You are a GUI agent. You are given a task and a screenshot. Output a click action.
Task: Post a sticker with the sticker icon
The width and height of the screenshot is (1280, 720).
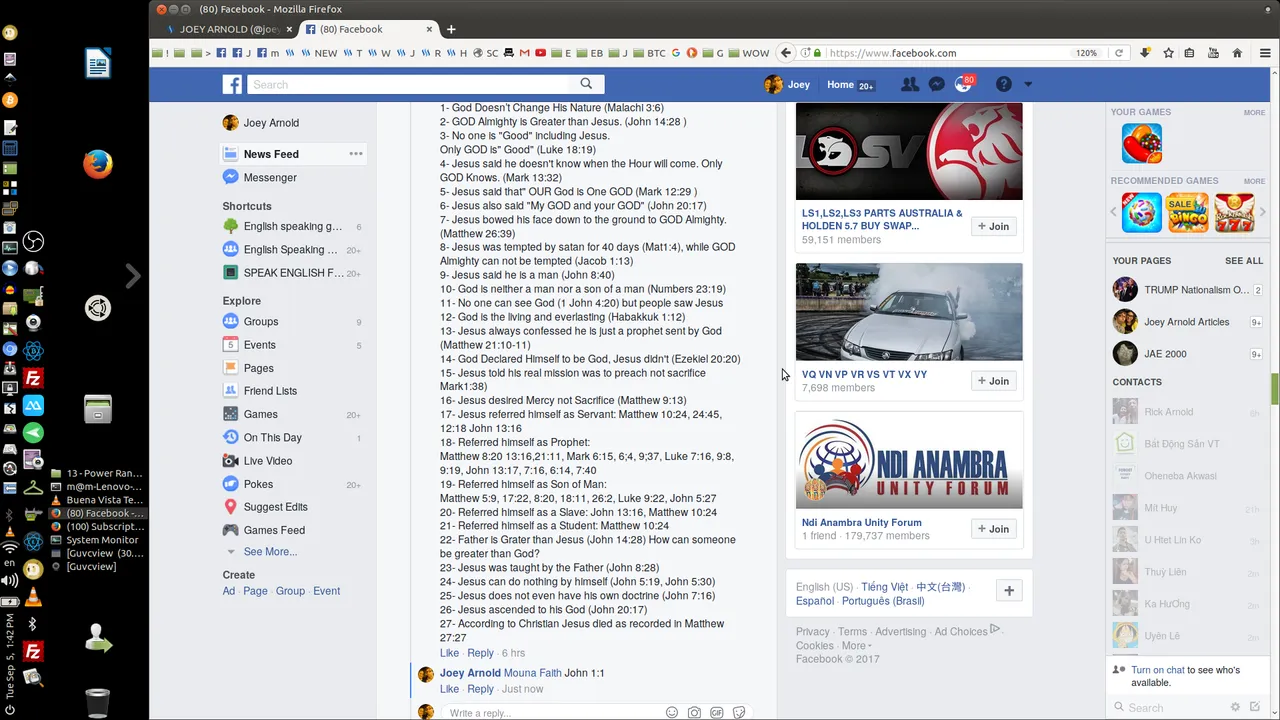(x=739, y=713)
